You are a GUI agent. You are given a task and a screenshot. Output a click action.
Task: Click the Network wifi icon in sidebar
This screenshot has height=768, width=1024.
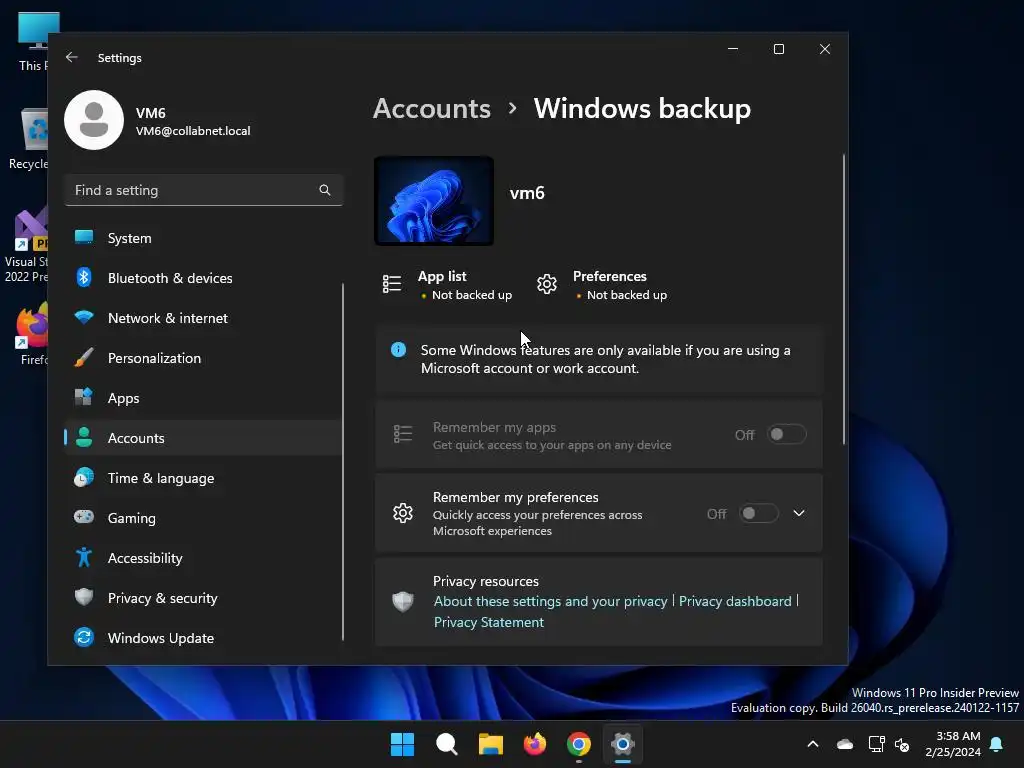(84, 317)
